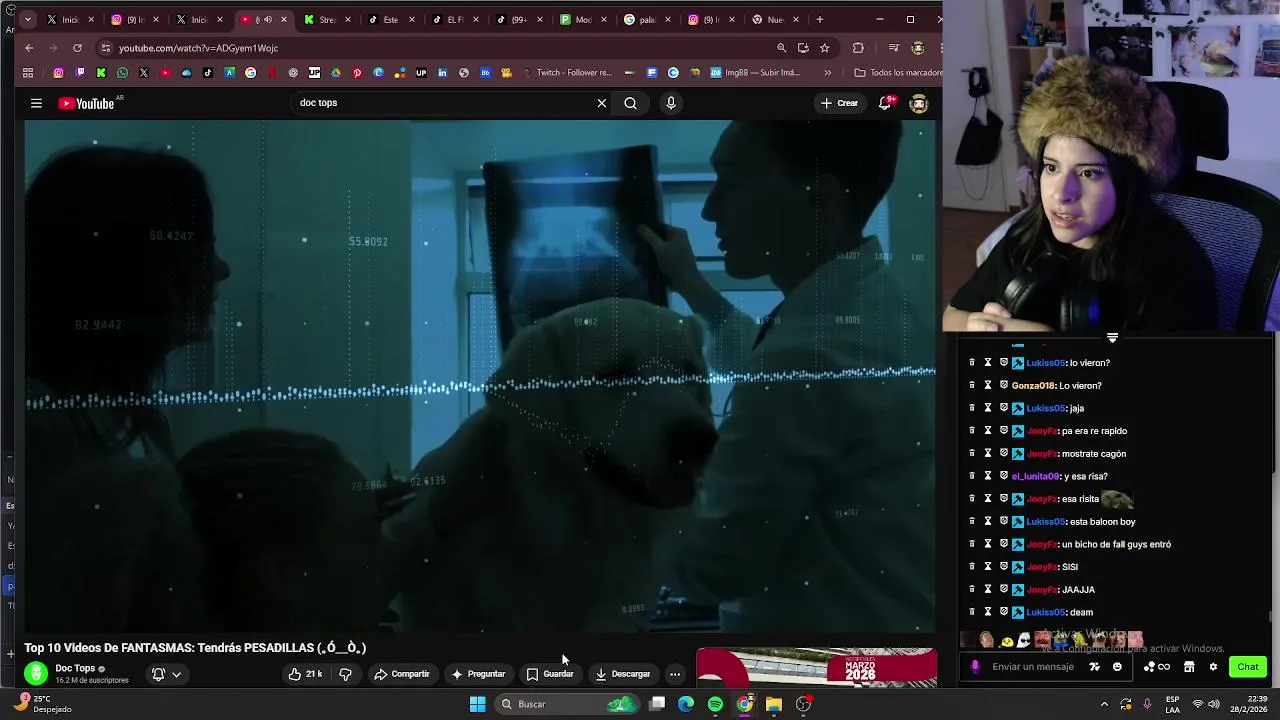Save the video with Guardar

pyautogui.click(x=550, y=674)
